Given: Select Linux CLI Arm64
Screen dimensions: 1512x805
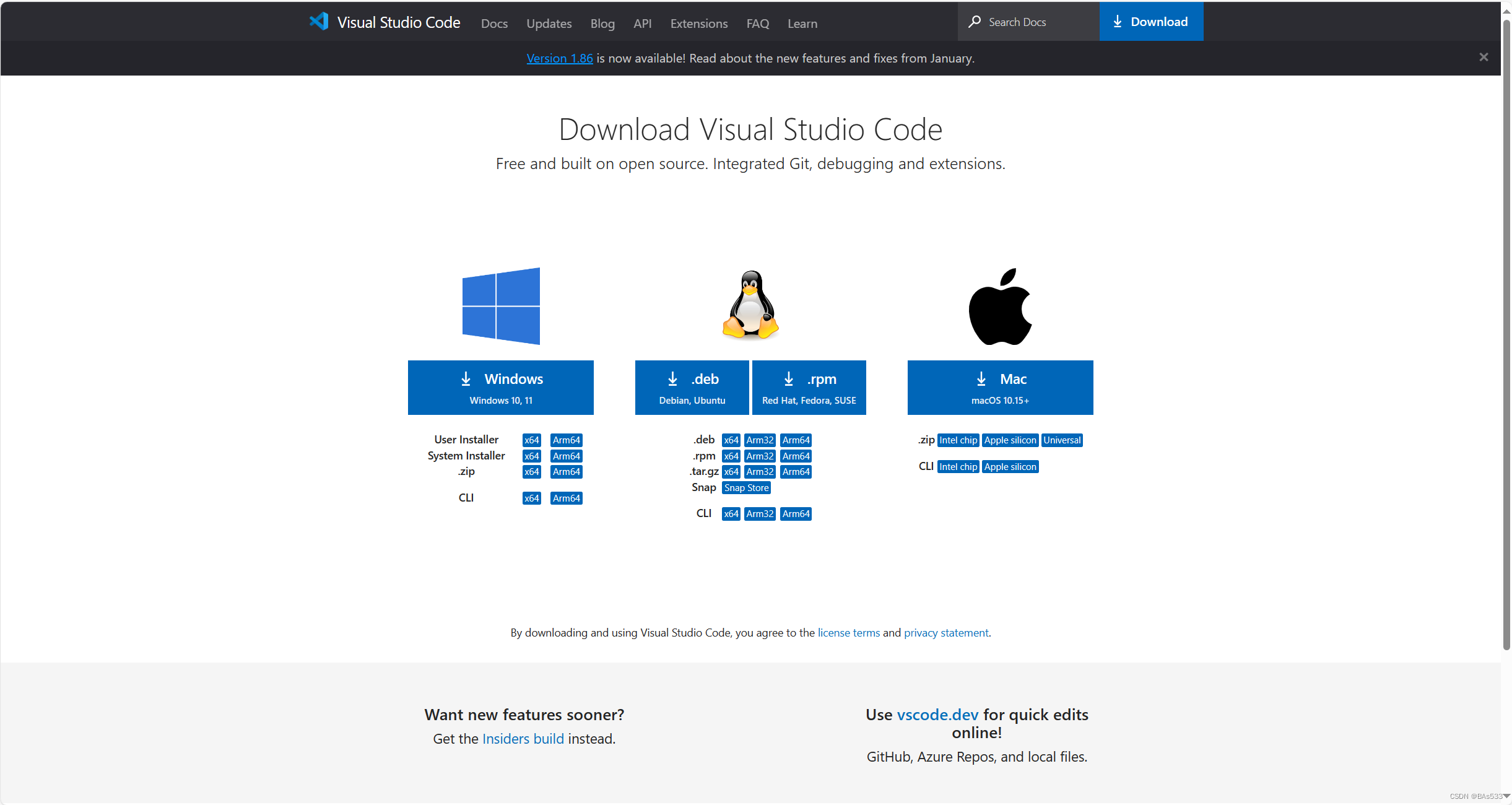Looking at the screenshot, I should [x=796, y=514].
